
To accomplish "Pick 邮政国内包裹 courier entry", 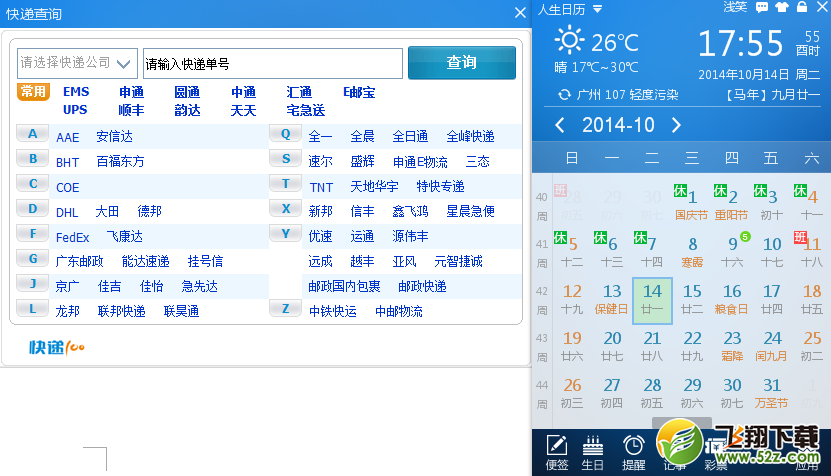I will click(344, 287).
